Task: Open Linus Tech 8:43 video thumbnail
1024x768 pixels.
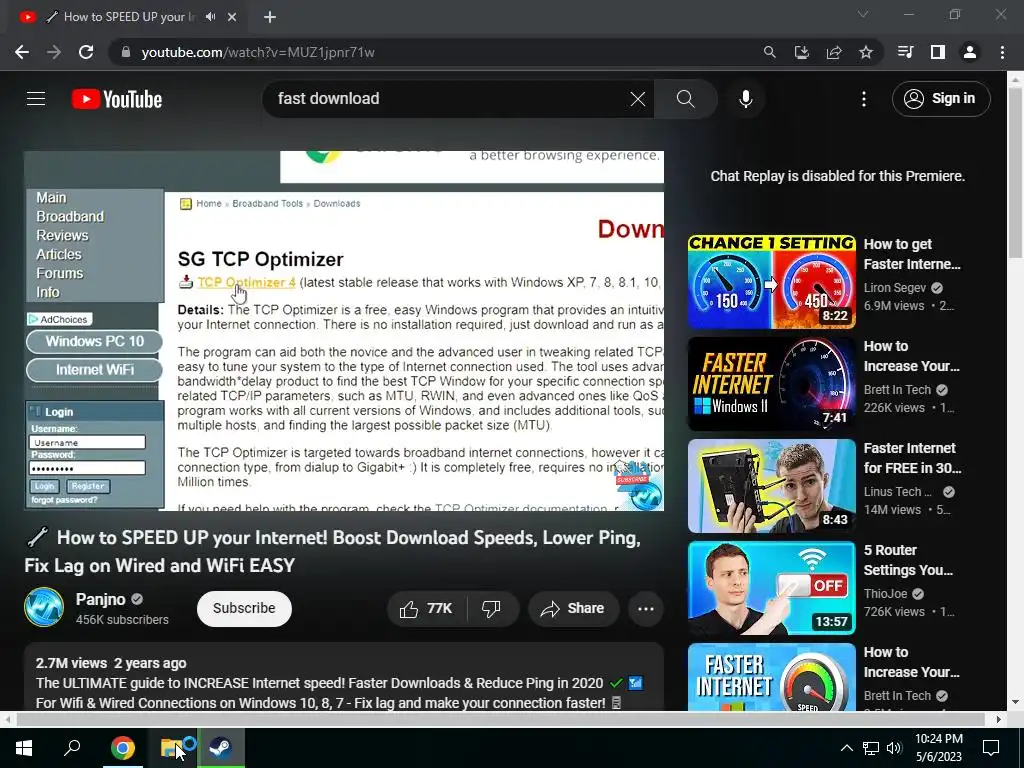Action: 771,486
